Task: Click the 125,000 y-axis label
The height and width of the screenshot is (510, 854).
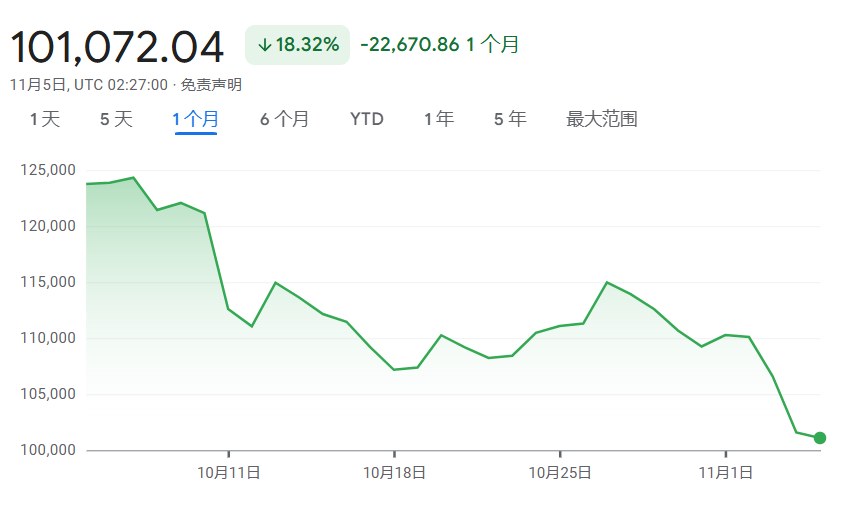Action: click(x=48, y=170)
